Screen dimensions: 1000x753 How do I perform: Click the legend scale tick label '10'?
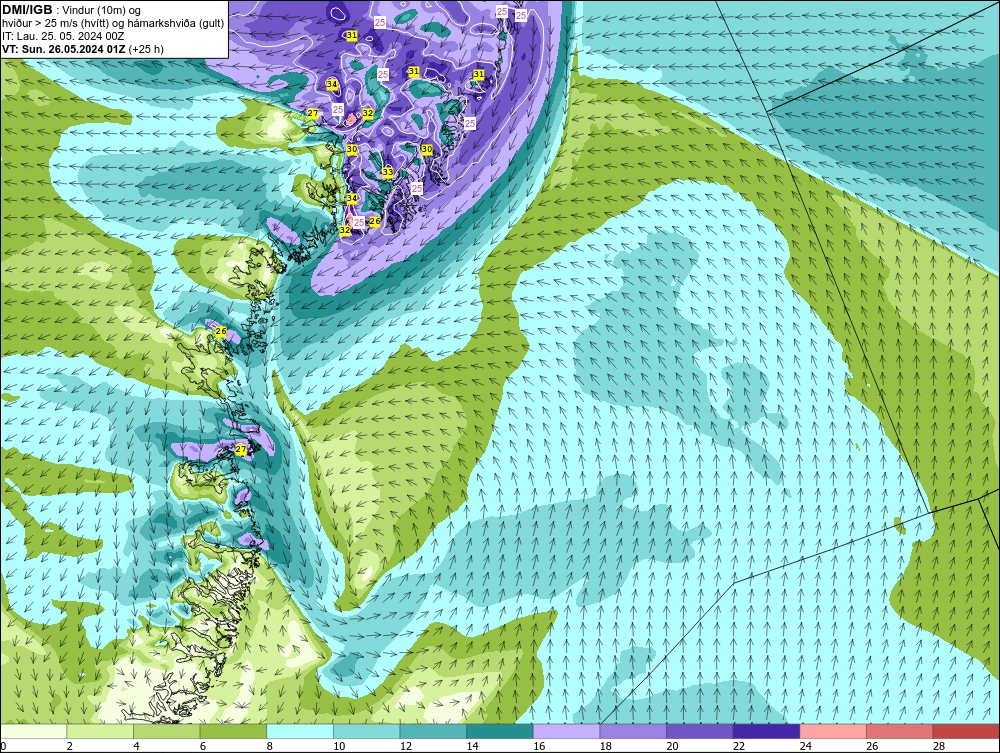point(339,746)
